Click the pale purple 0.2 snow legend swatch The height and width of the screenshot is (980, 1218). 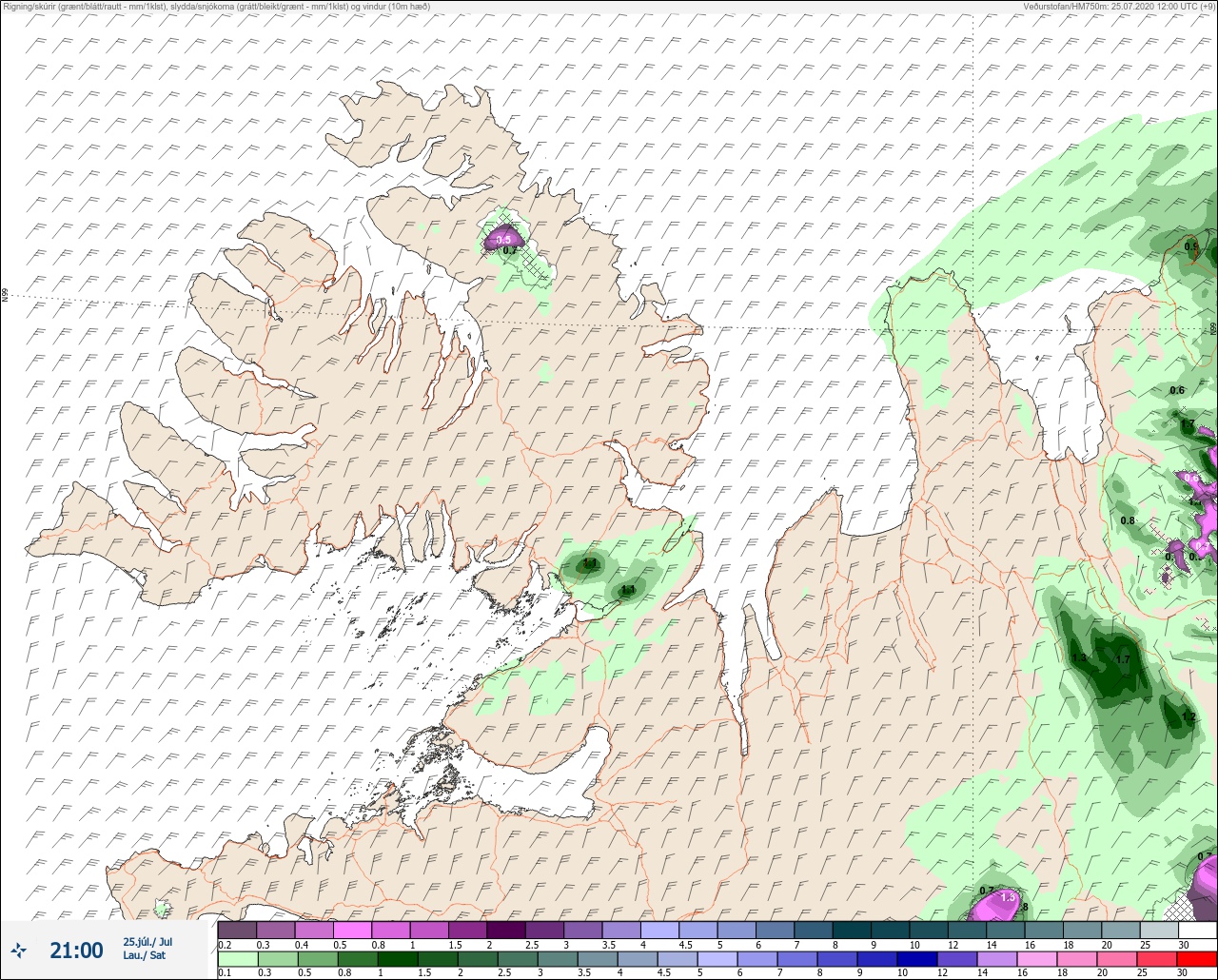click(x=237, y=930)
